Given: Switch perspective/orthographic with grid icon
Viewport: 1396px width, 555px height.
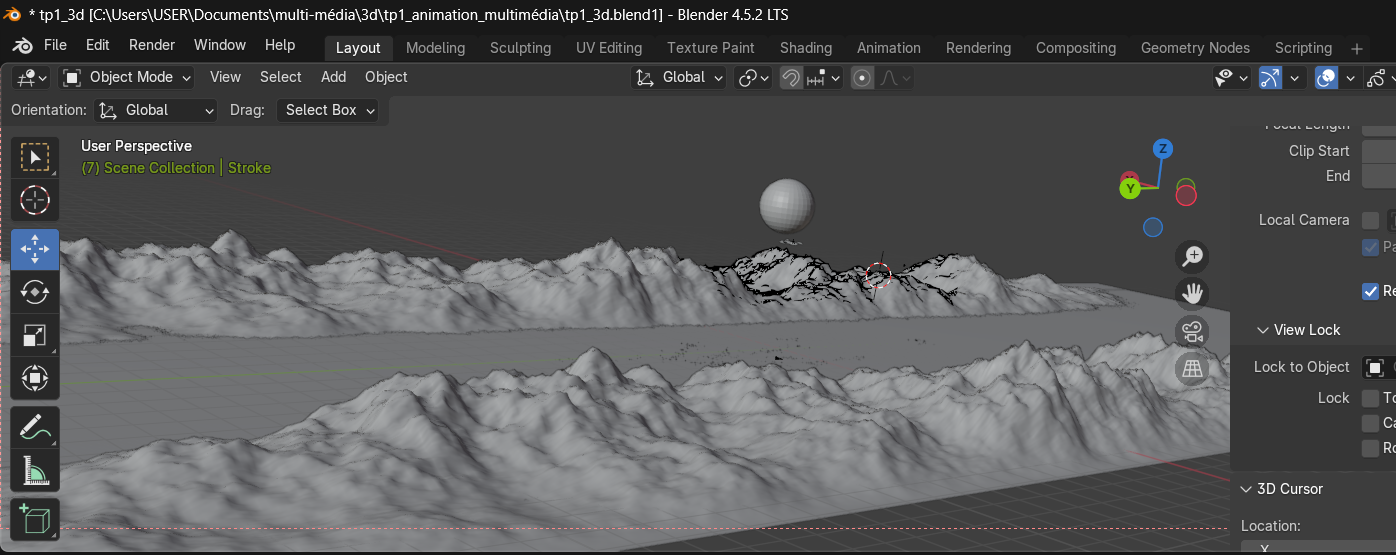Looking at the screenshot, I should point(1191,370).
